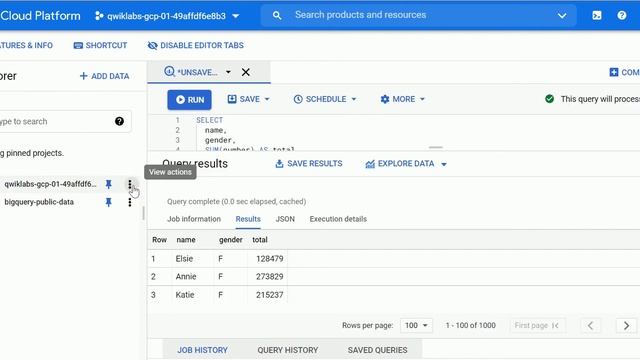Open the Explore Data dropdown
The width and height of the screenshot is (640, 360).
pos(406,164)
